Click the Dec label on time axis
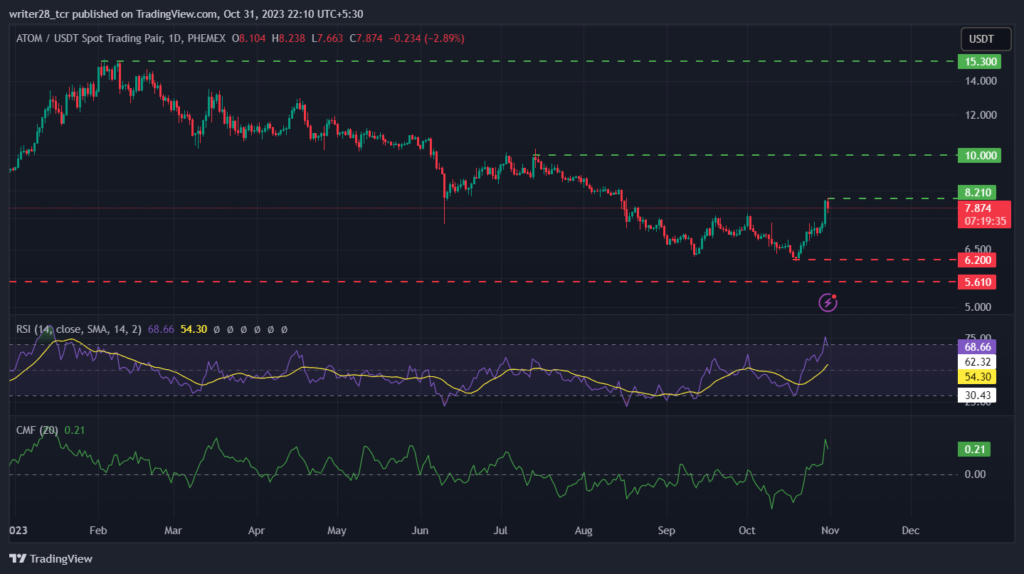1024x574 pixels. pos(910,530)
